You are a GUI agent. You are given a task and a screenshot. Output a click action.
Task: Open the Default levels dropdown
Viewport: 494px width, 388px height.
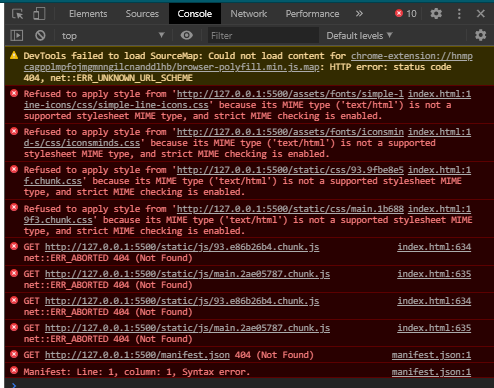pyautogui.click(x=359, y=35)
